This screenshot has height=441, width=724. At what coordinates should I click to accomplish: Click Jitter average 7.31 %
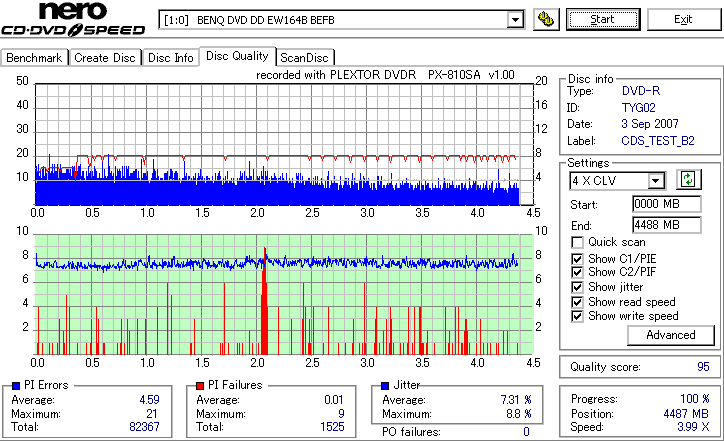[x=516, y=399]
